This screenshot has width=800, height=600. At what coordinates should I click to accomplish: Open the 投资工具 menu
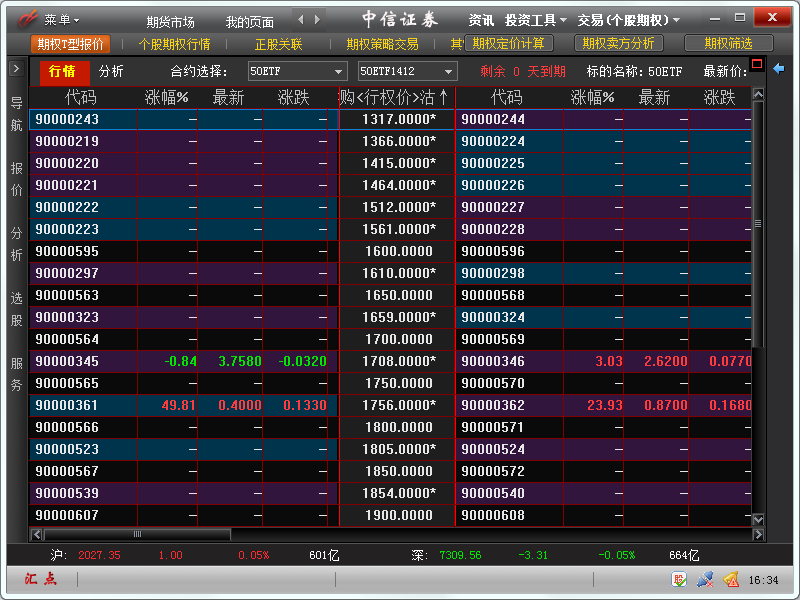(536, 20)
